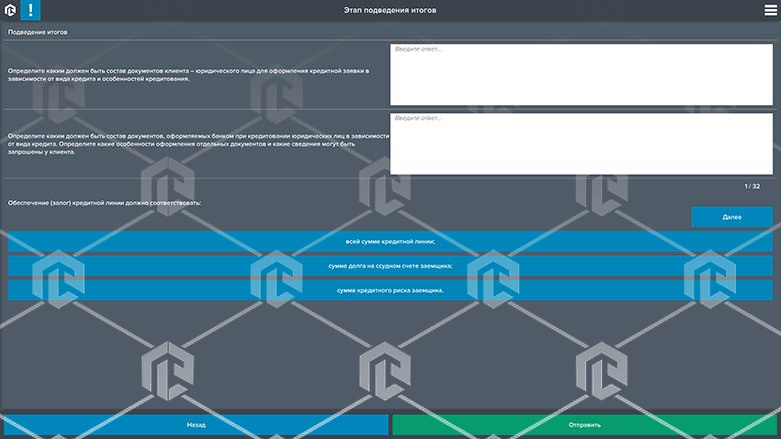Open the exclamation mark info icon

pos(30,10)
